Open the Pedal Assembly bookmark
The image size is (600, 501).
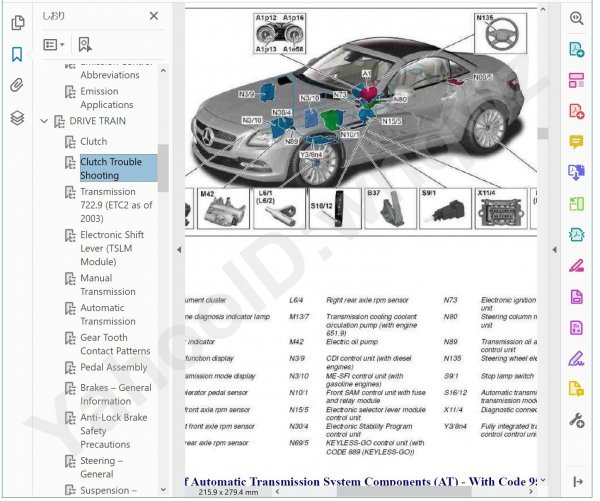point(113,367)
